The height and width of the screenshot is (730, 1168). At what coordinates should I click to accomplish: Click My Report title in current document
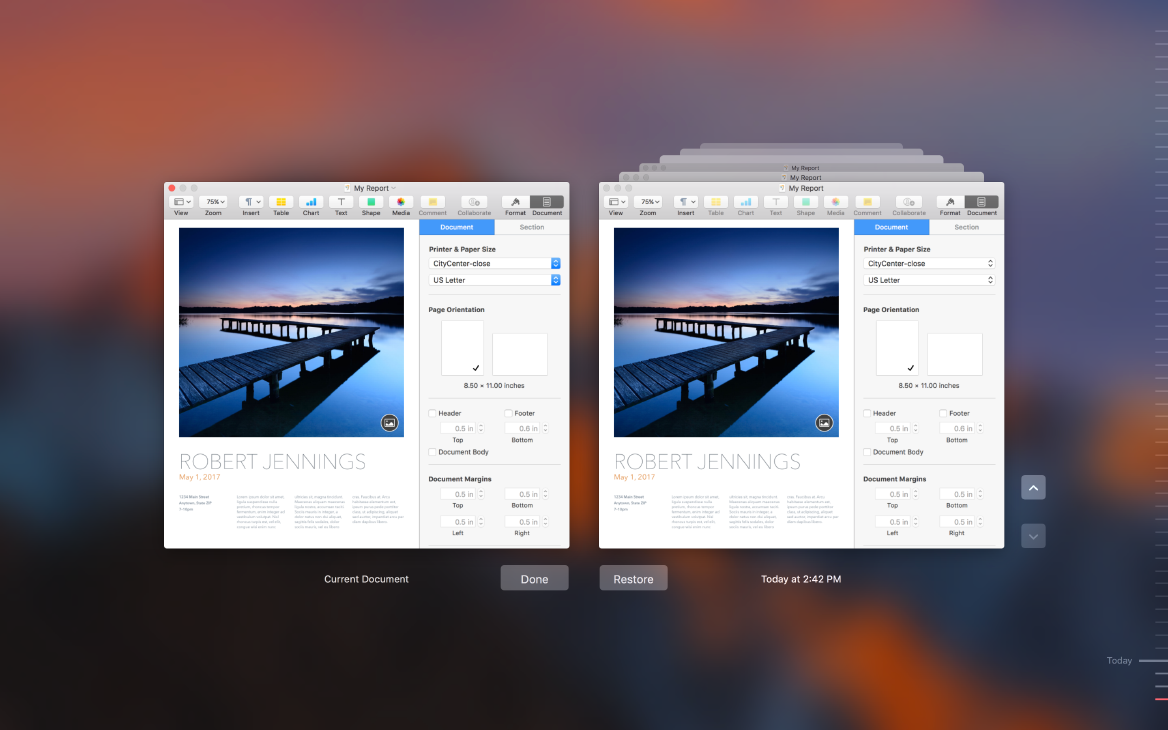click(371, 188)
